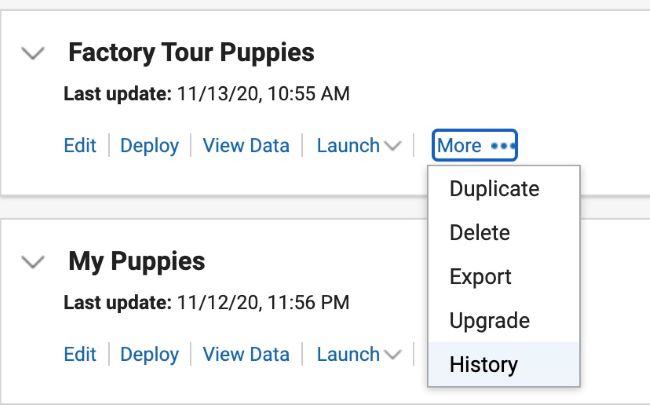Choose Upgrade in the More menu
This screenshot has width=650, height=405.
click(489, 321)
